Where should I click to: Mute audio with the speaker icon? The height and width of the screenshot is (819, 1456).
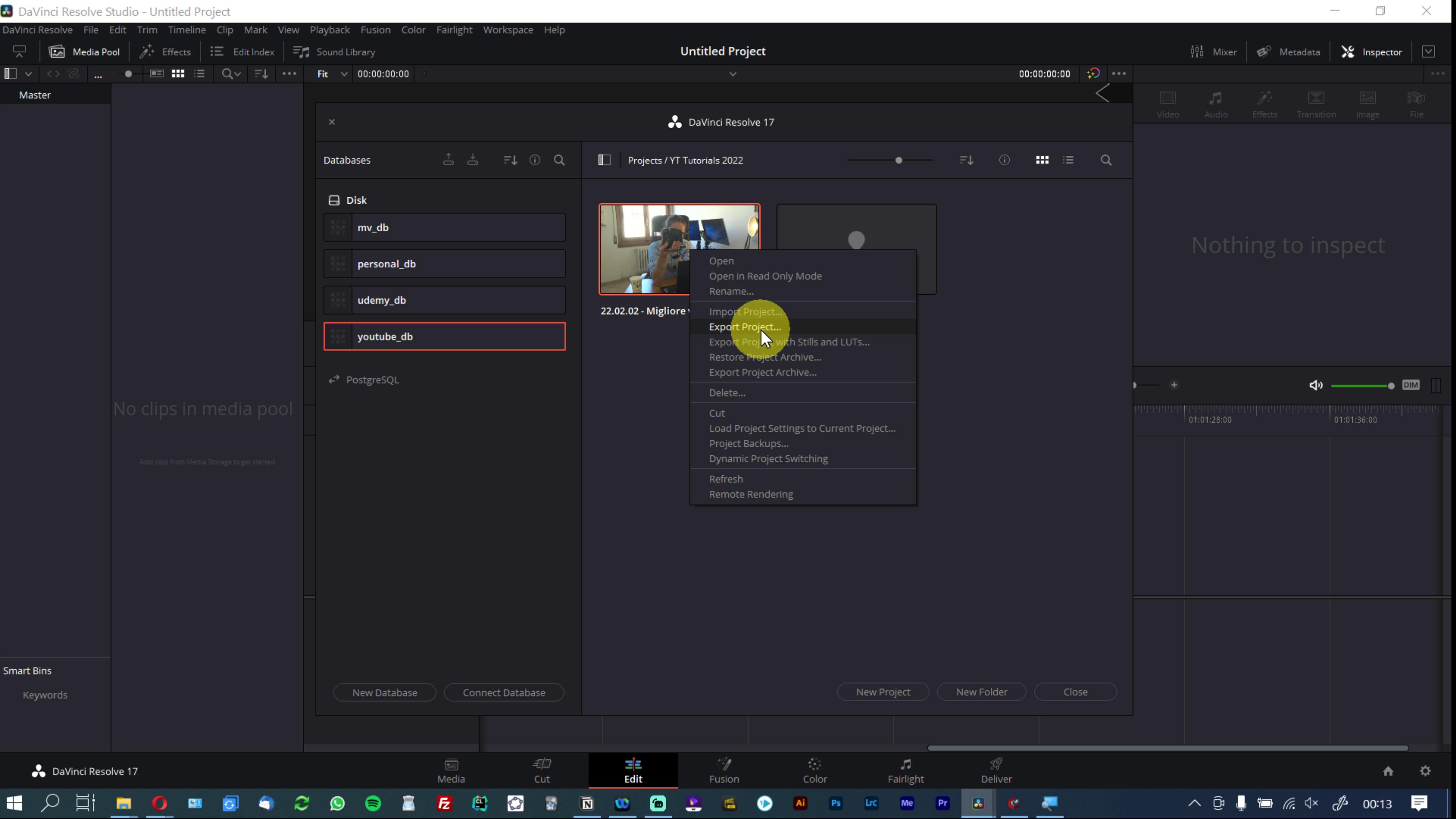pyautogui.click(x=1316, y=385)
